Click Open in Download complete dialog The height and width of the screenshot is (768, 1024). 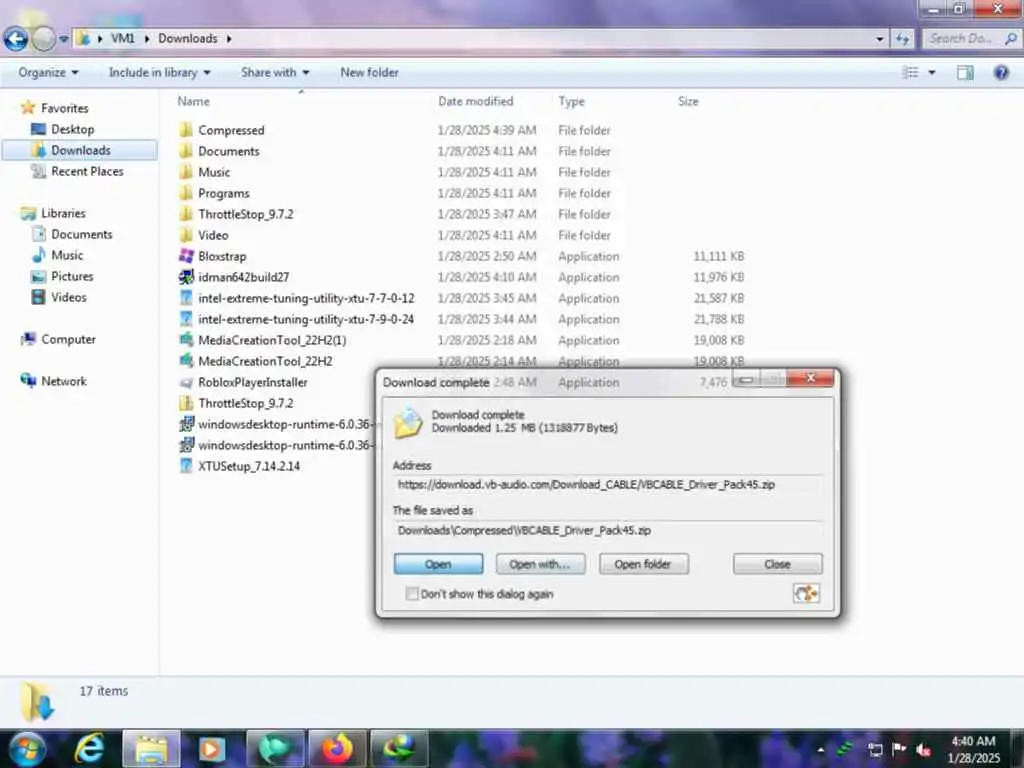click(x=438, y=564)
